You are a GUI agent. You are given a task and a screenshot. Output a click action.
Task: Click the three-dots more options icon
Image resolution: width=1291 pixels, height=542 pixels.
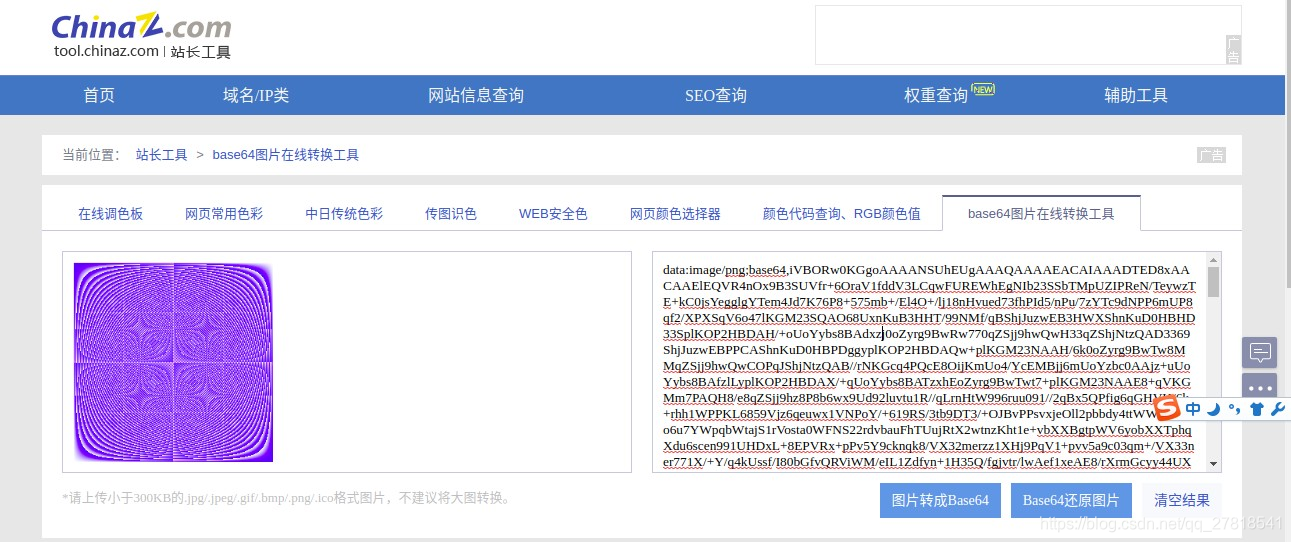point(1260,386)
